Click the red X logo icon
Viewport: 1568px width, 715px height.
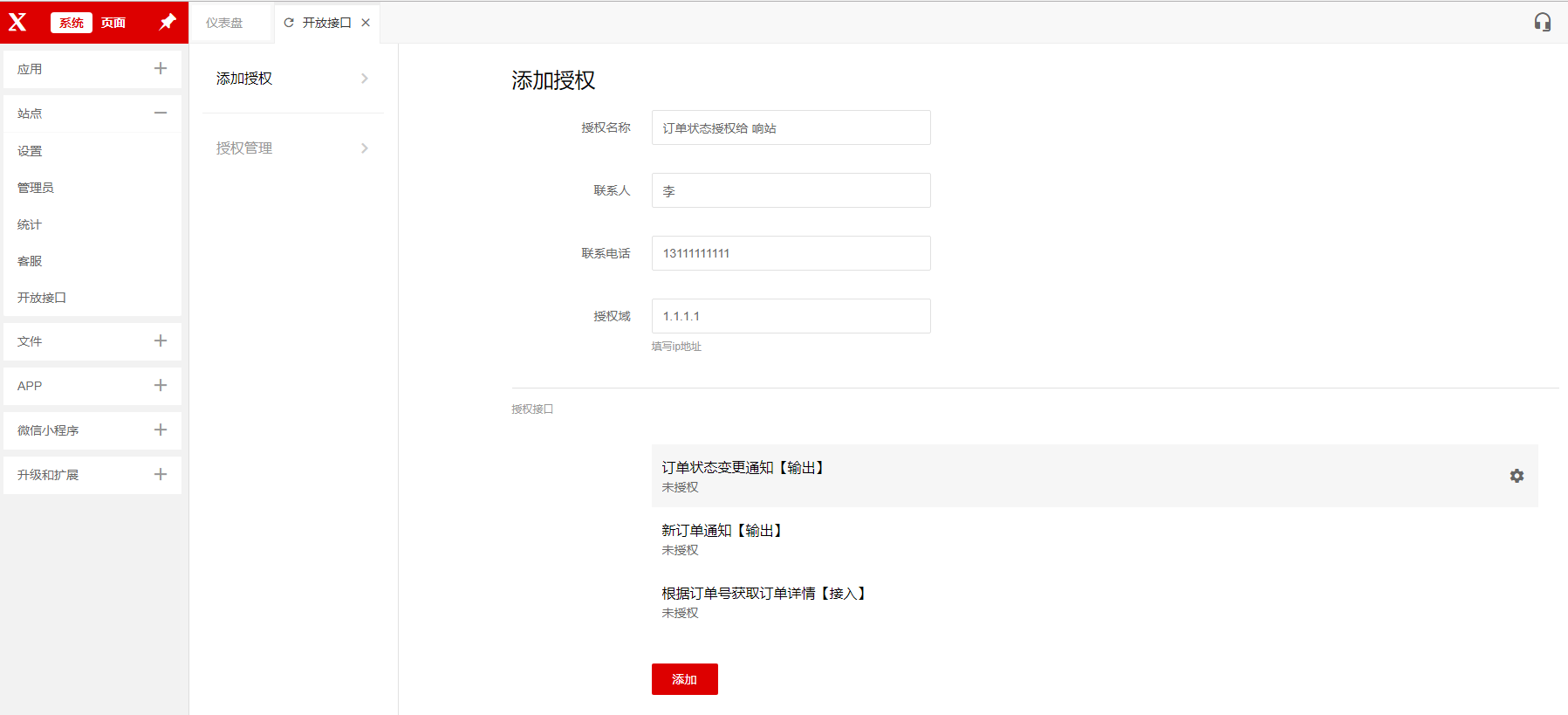[18, 23]
